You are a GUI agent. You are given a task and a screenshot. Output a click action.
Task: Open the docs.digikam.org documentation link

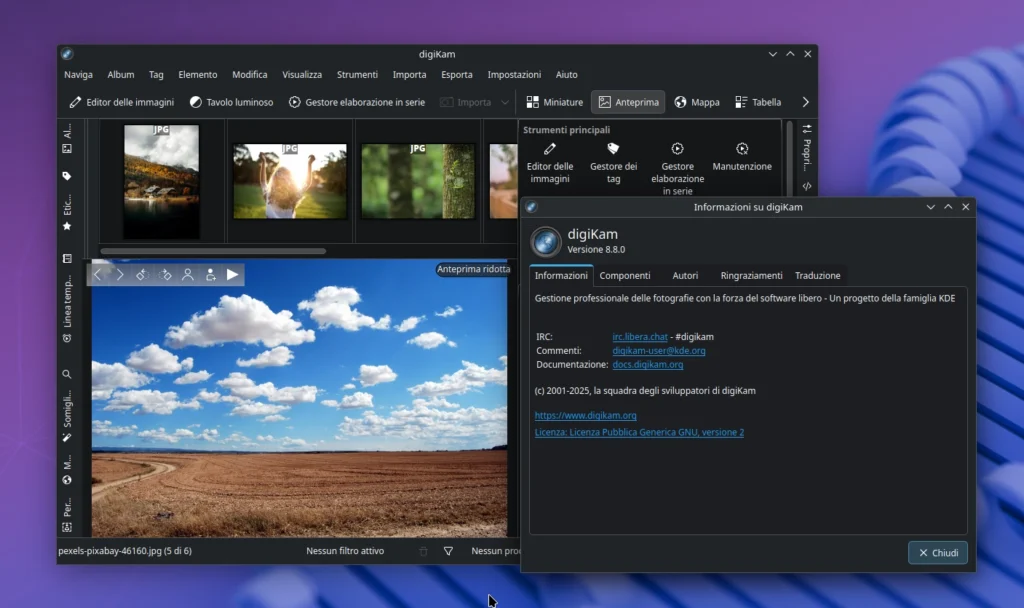648,364
